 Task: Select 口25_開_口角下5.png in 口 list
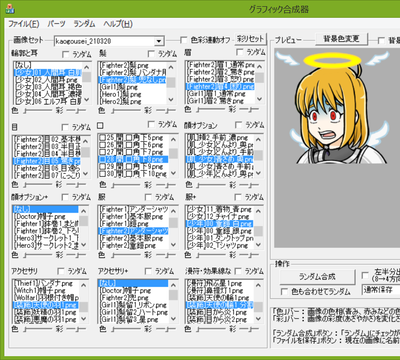(x=133, y=137)
